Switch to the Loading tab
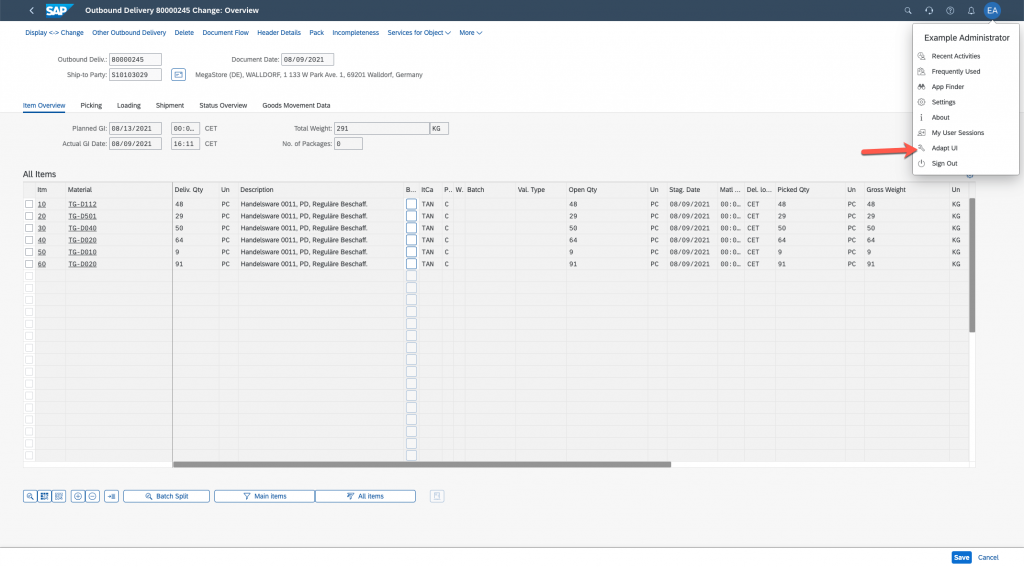The width and height of the screenshot is (1024, 567). (x=129, y=105)
